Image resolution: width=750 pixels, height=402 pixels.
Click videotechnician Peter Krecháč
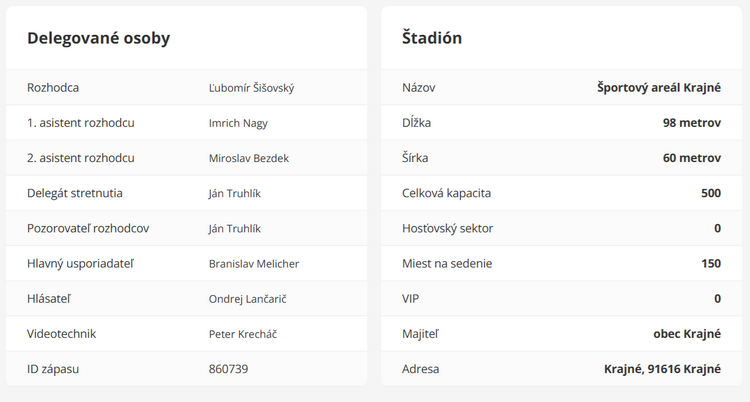click(x=242, y=333)
